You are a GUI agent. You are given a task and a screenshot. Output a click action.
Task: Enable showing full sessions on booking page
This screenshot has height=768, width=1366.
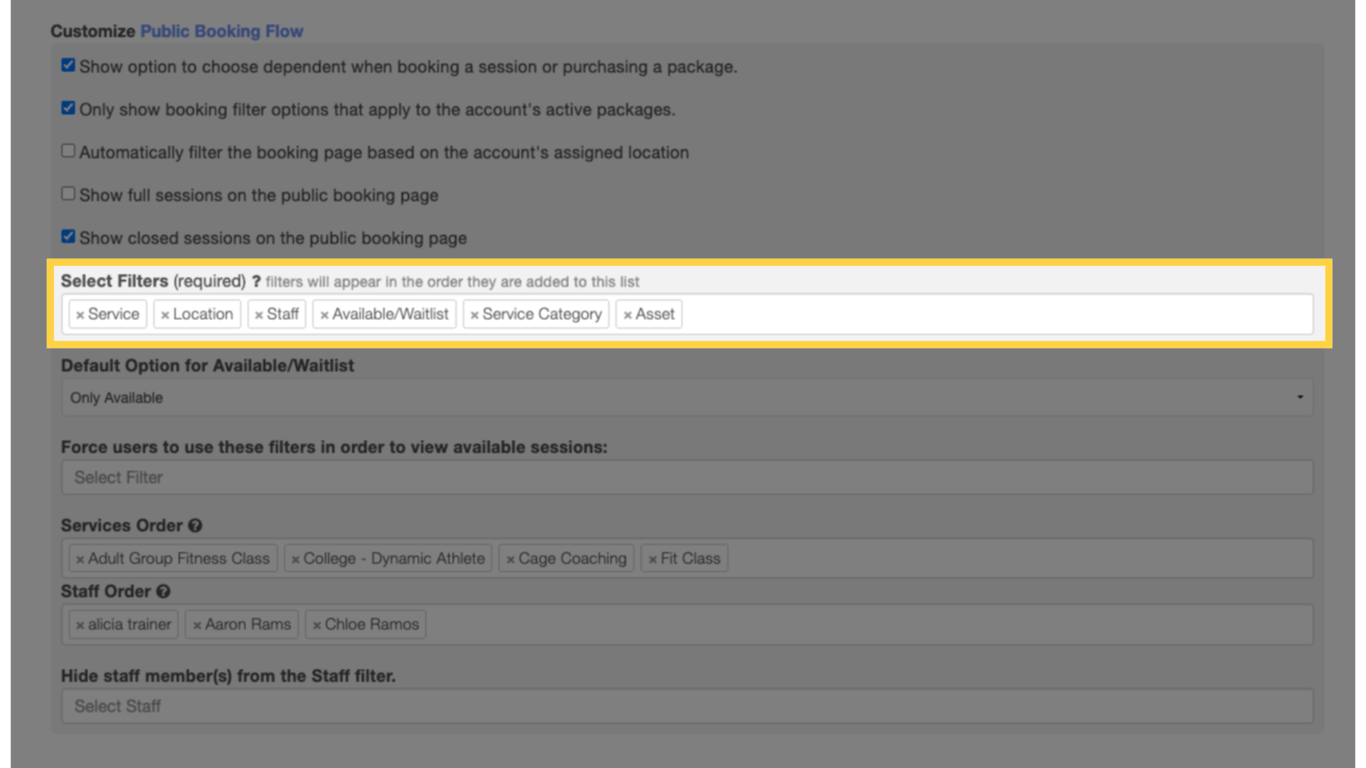tap(68, 192)
